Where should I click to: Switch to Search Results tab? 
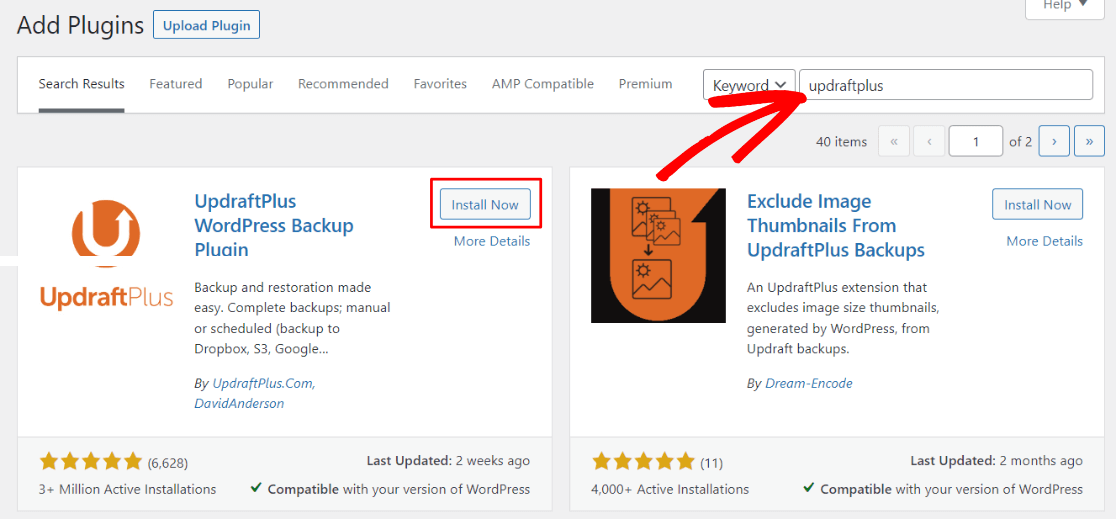coord(81,84)
